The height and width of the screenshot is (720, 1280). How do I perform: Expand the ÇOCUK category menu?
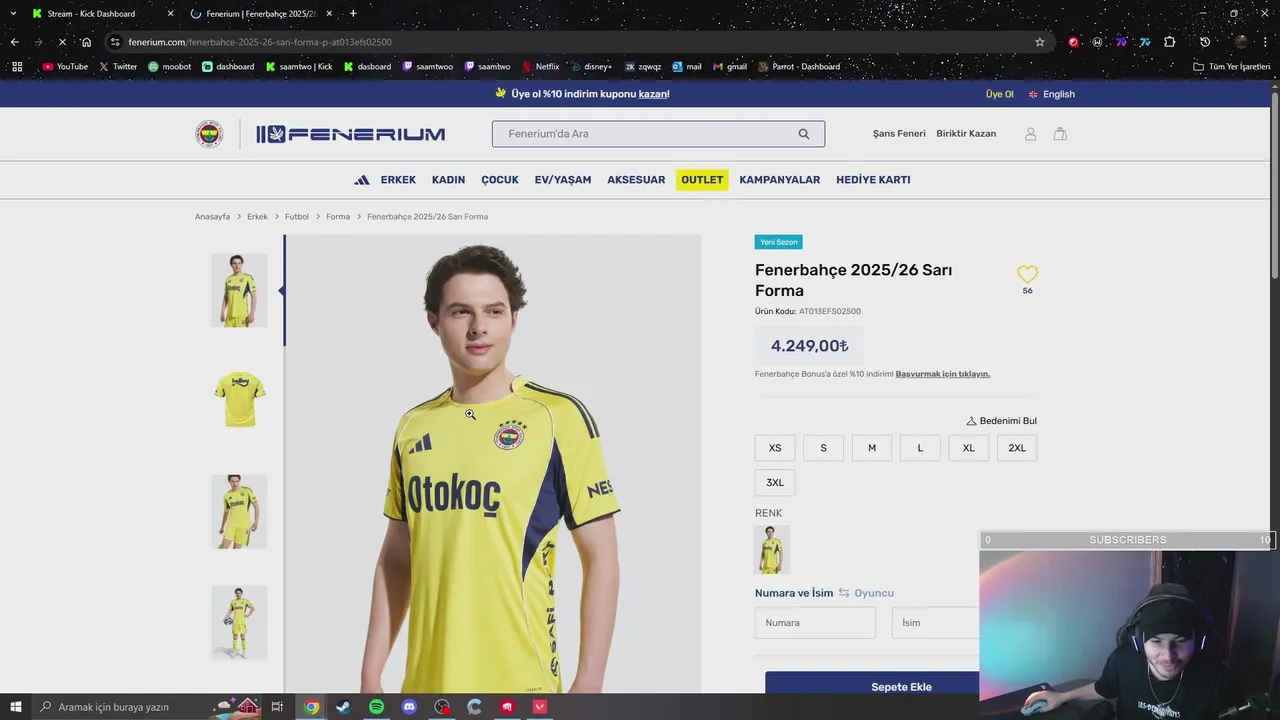(500, 180)
